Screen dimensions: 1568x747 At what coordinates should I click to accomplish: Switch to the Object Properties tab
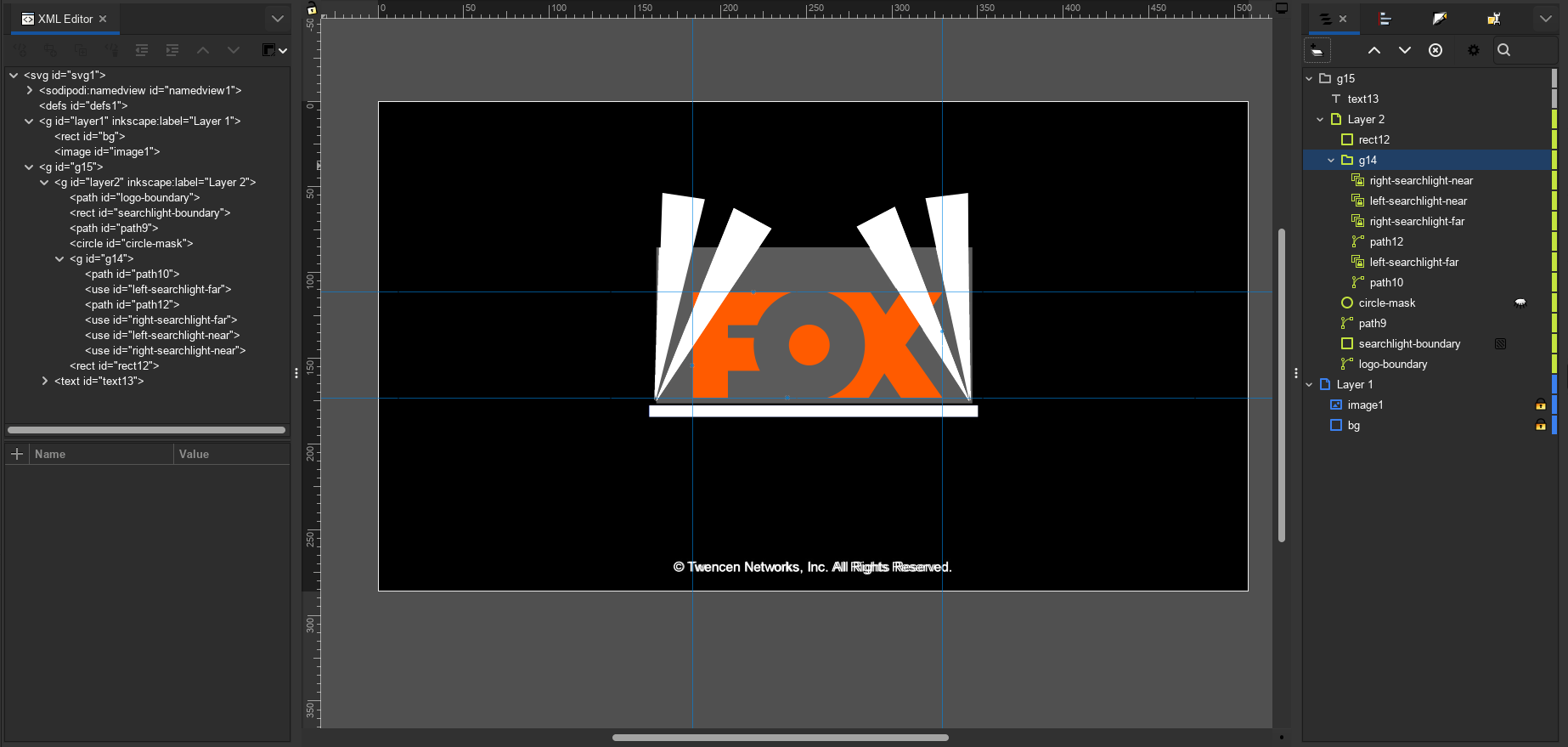click(x=1494, y=19)
